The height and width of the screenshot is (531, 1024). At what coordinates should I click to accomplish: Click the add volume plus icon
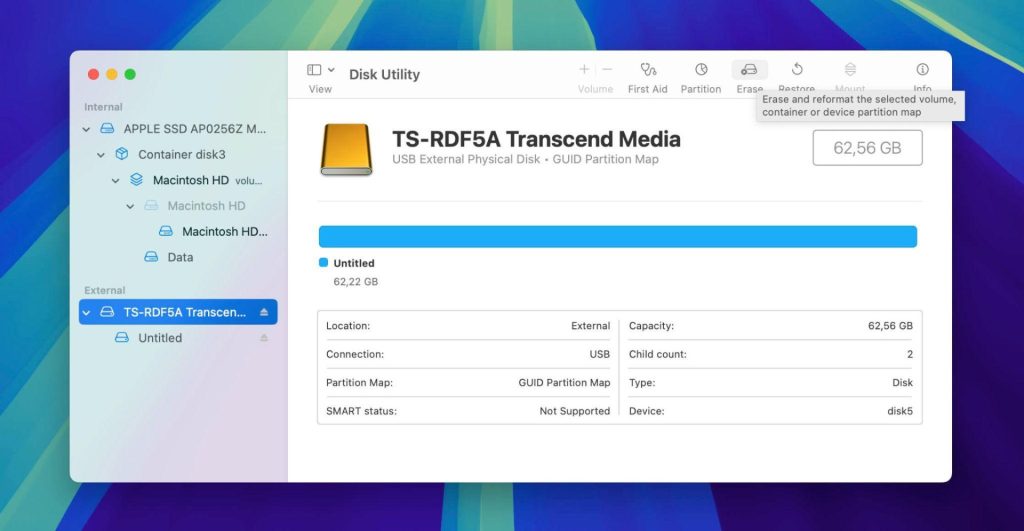(x=584, y=69)
